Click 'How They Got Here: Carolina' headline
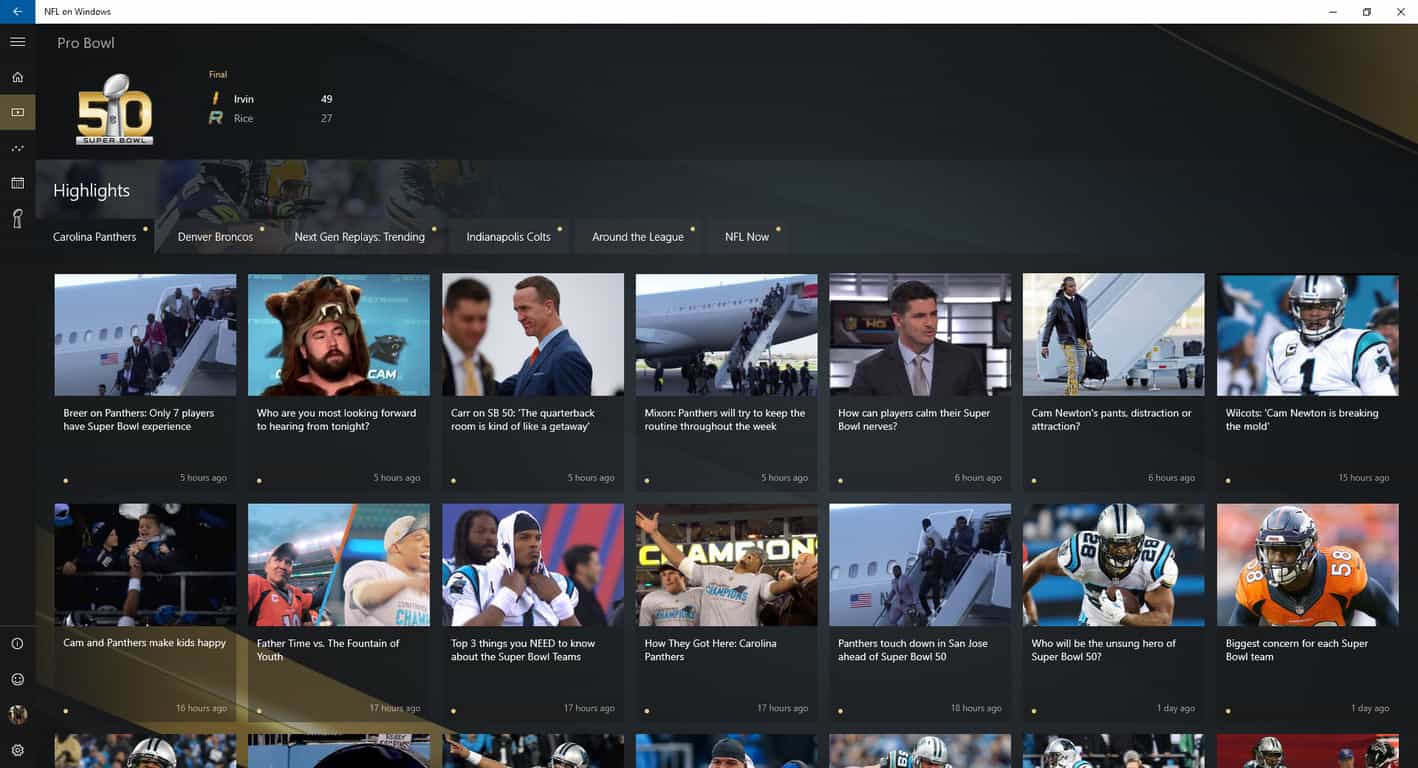The height and width of the screenshot is (768, 1418). [x=711, y=650]
